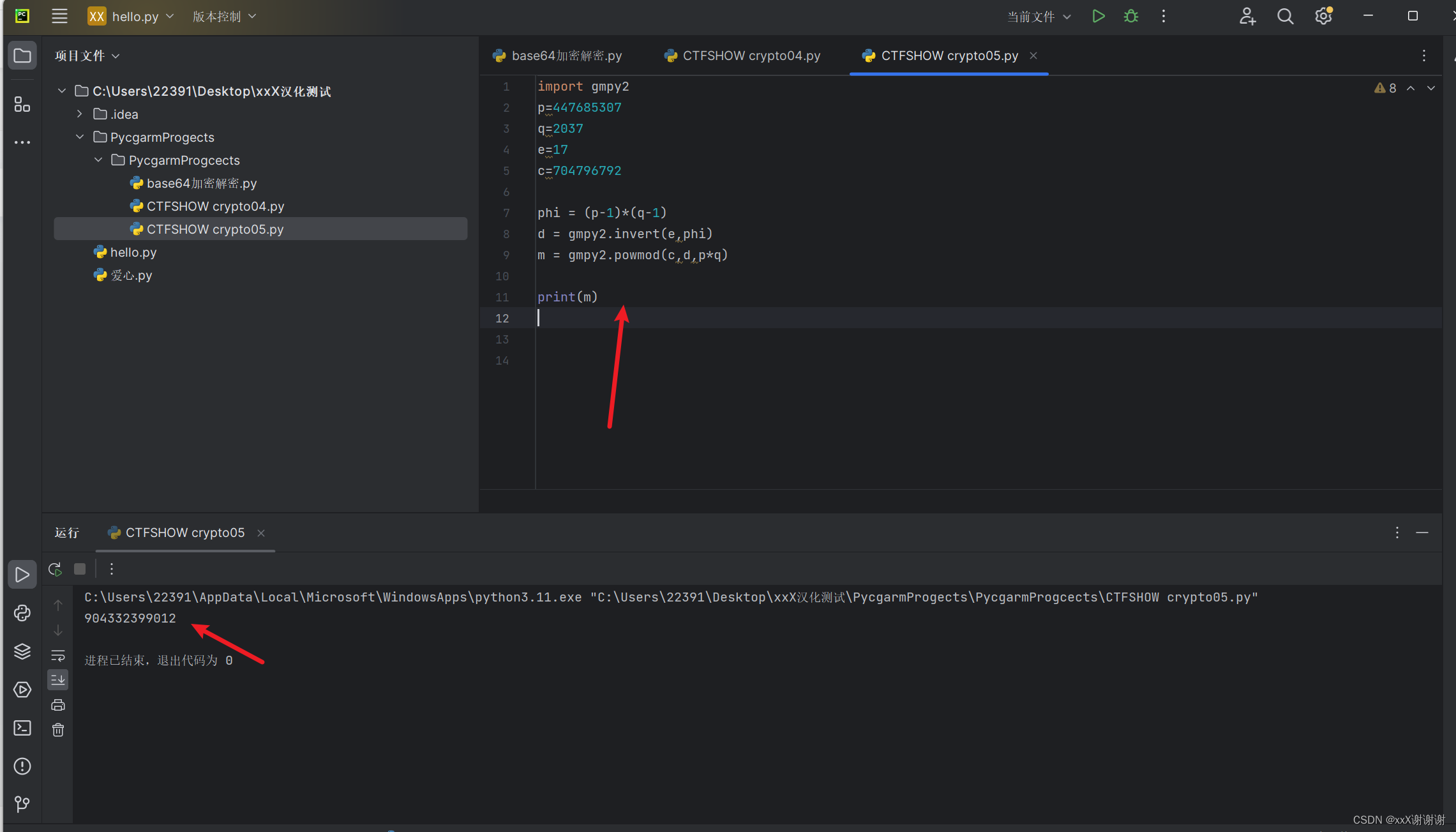Open Search Everywhere magnifier

click(x=1285, y=16)
